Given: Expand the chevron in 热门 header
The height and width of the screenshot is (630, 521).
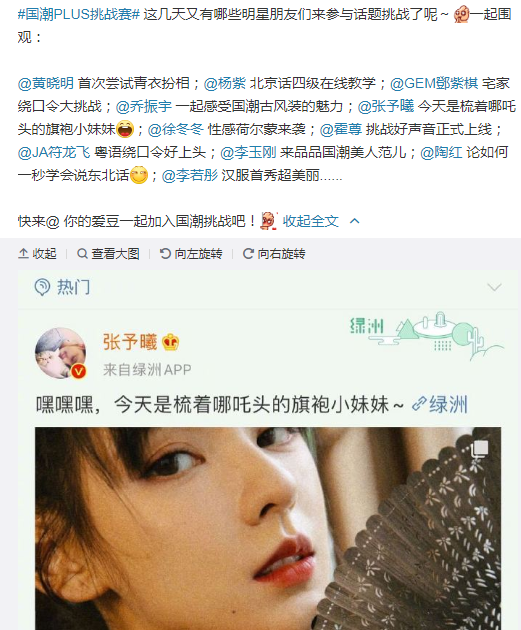Looking at the screenshot, I should pyautogui.click(x=494, y=287).
